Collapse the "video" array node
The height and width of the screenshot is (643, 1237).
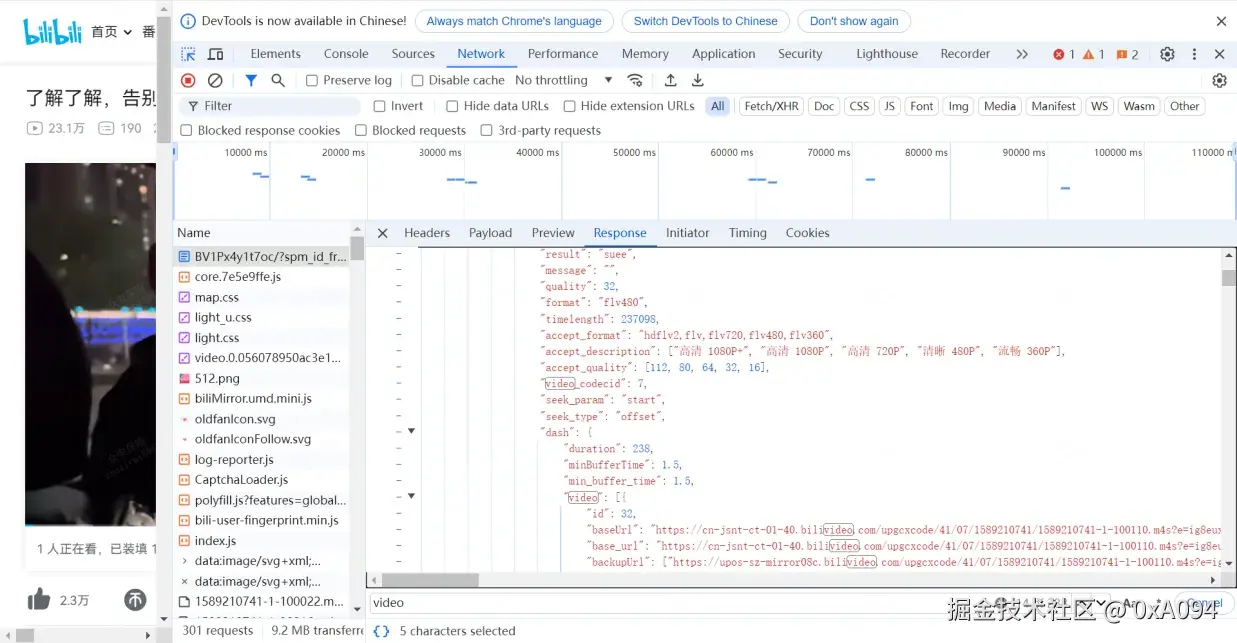(411, 496)
